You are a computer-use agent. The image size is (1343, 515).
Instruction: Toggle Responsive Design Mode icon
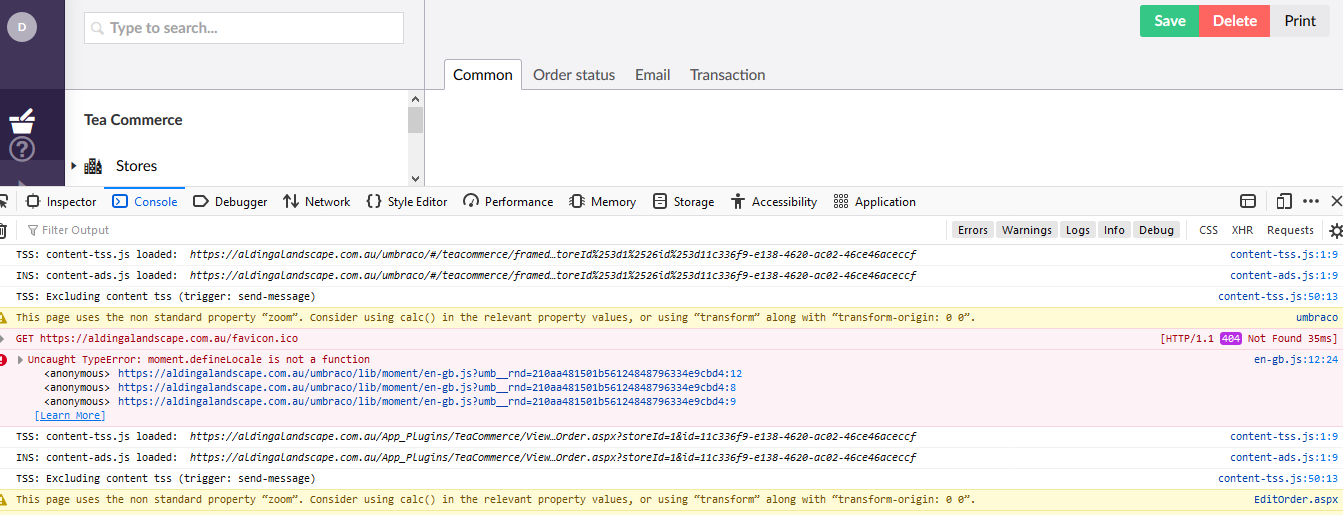[1284, 201]
